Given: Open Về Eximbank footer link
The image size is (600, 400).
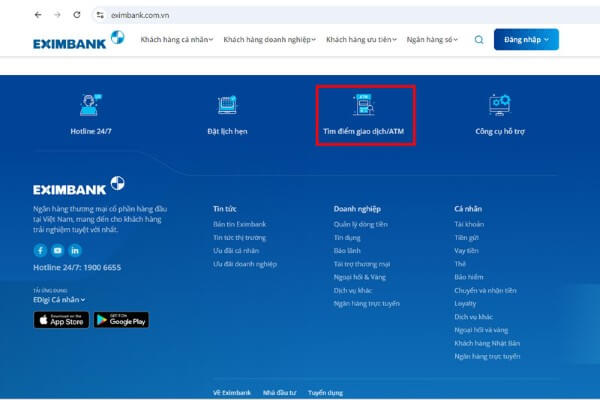Looking at the screenshot, I should point(232,393).
